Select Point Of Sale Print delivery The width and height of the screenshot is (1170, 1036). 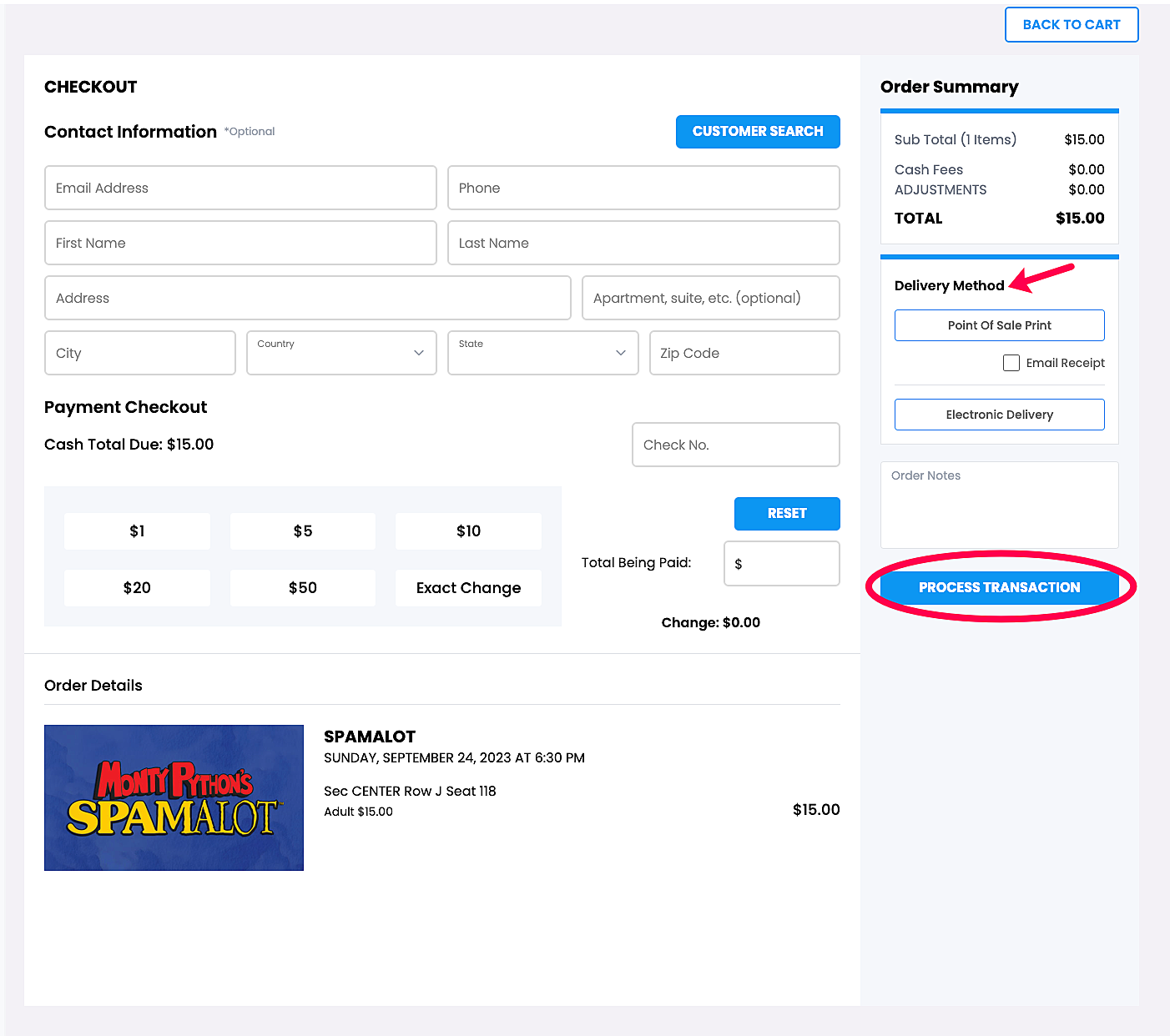(x=1000, y=325)
